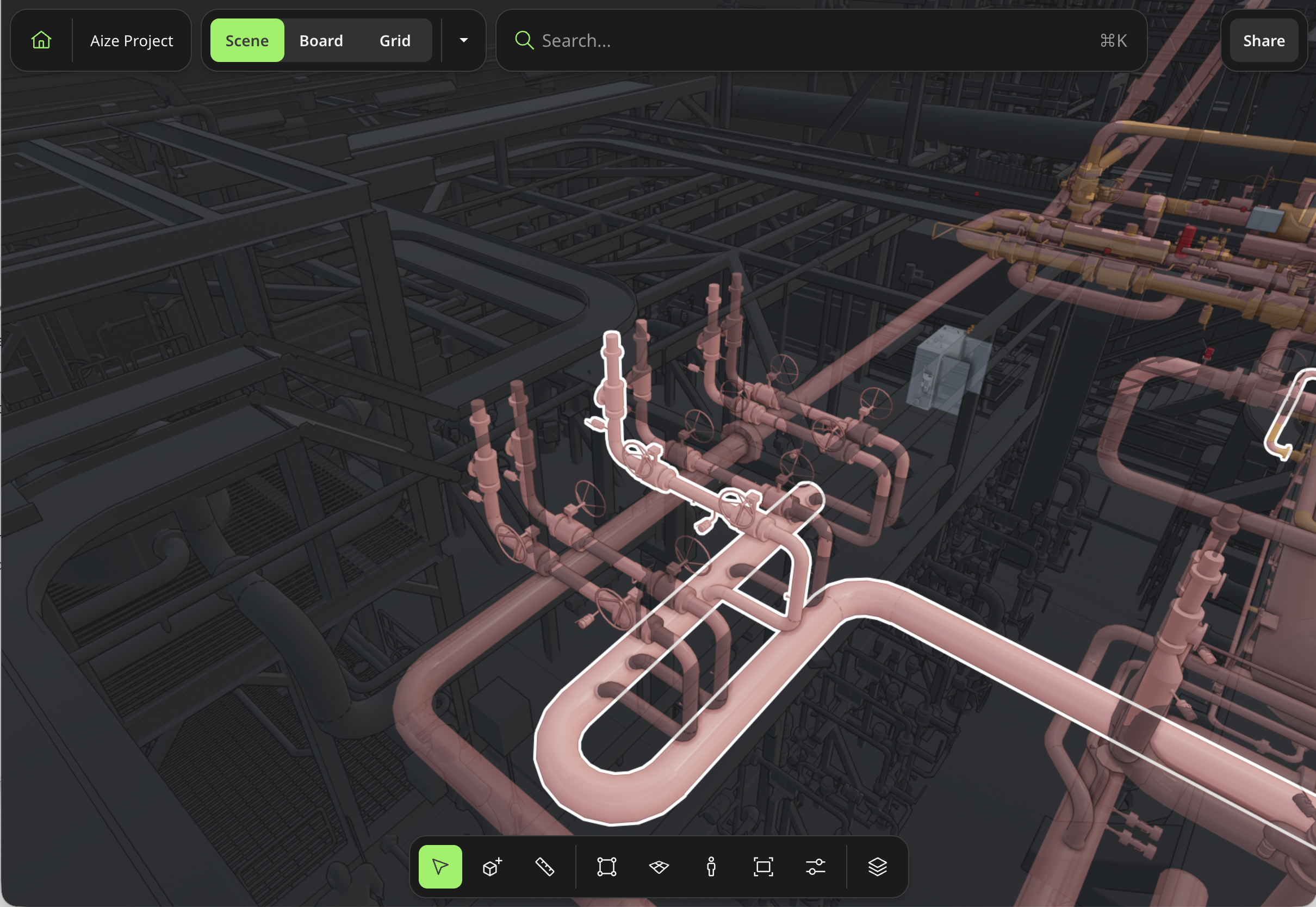Open the layers panel icon
This screenshot has height=907, width=1316.
[x=877, y=867]
